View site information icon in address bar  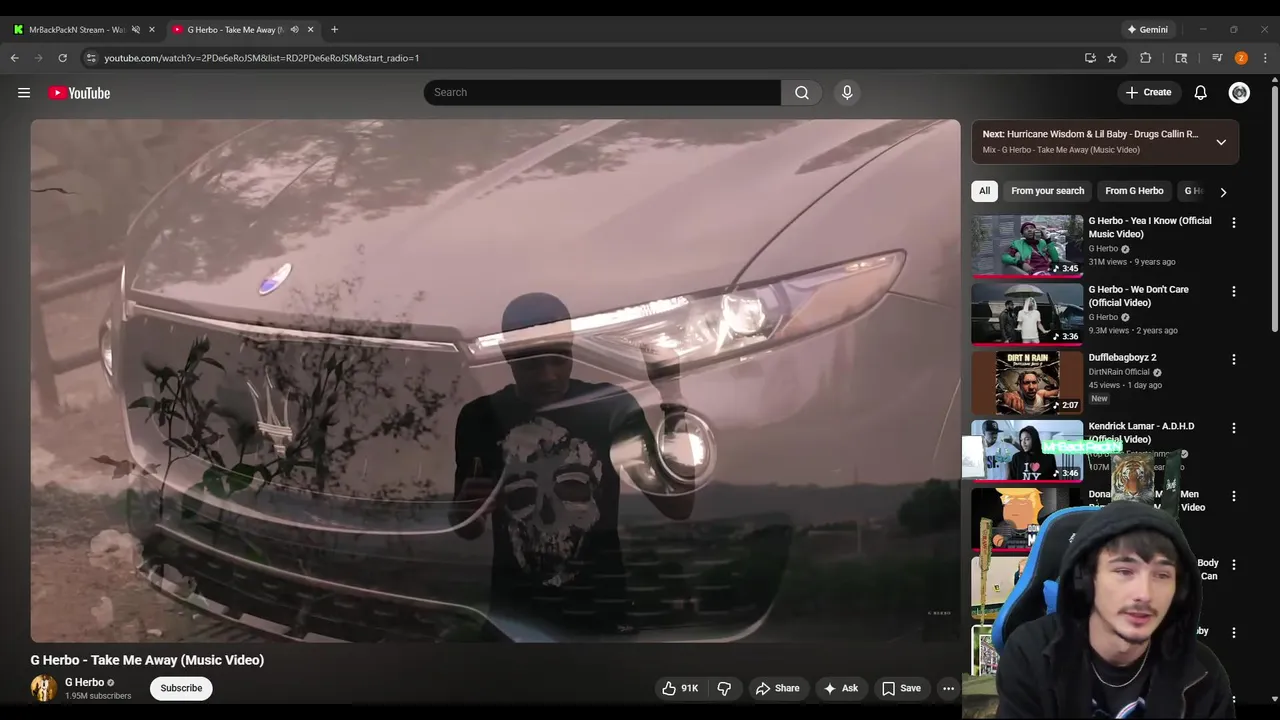click(91, 58)
